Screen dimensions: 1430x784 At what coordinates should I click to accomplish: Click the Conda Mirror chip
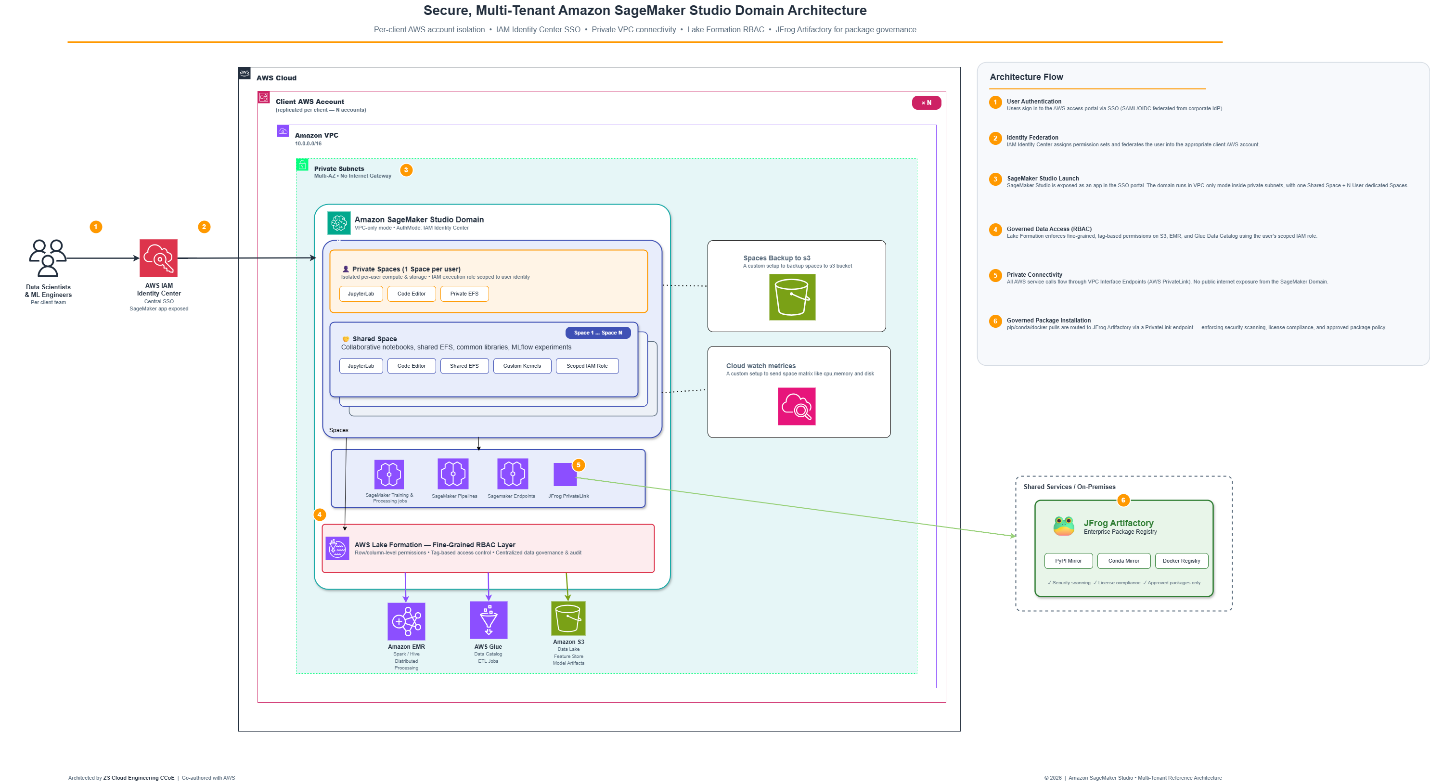1124,561
